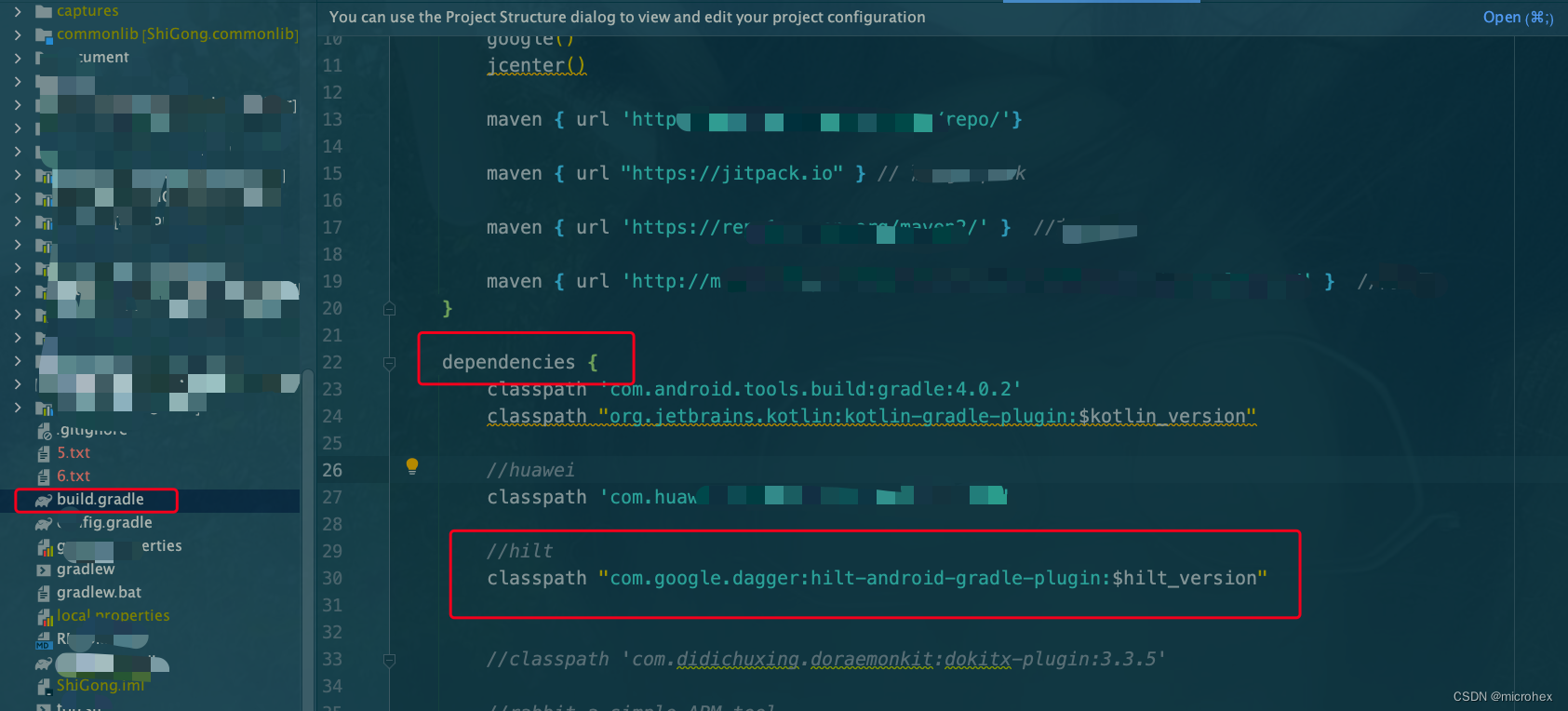Click the ShiGong.iml file icon
1568x711 pixels.
pos(44,686)
